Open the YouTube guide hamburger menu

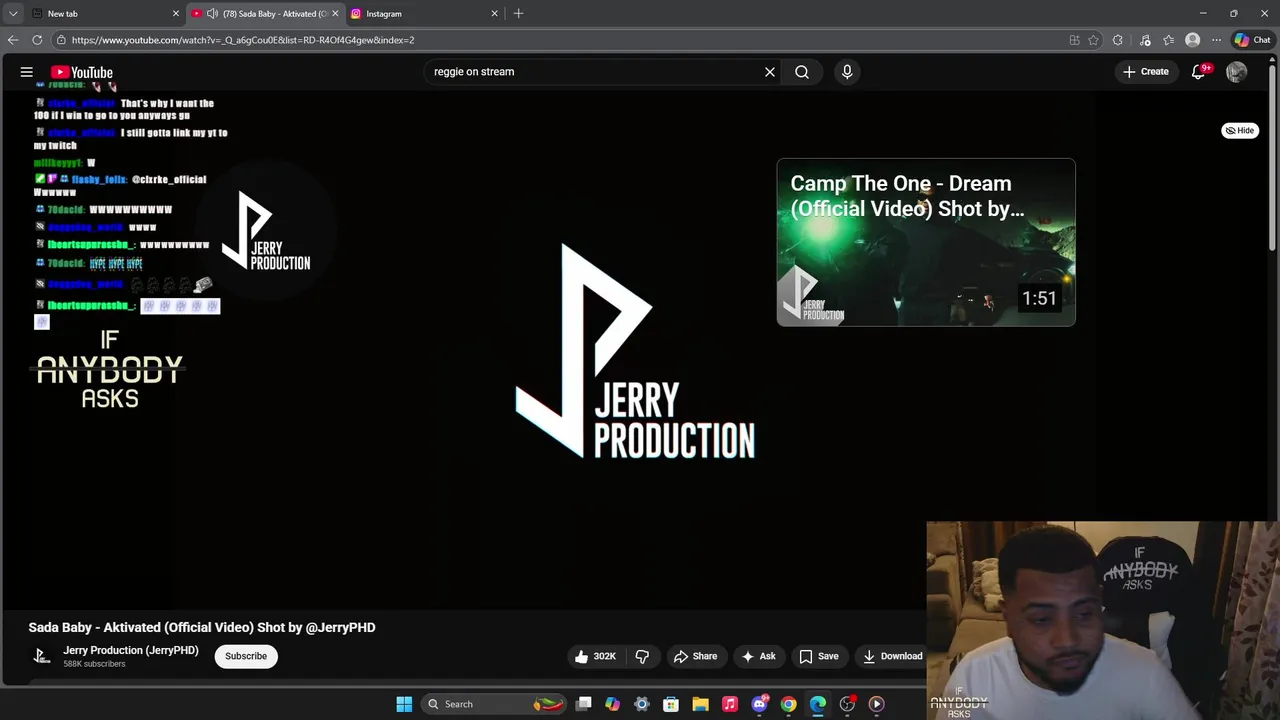27,72
